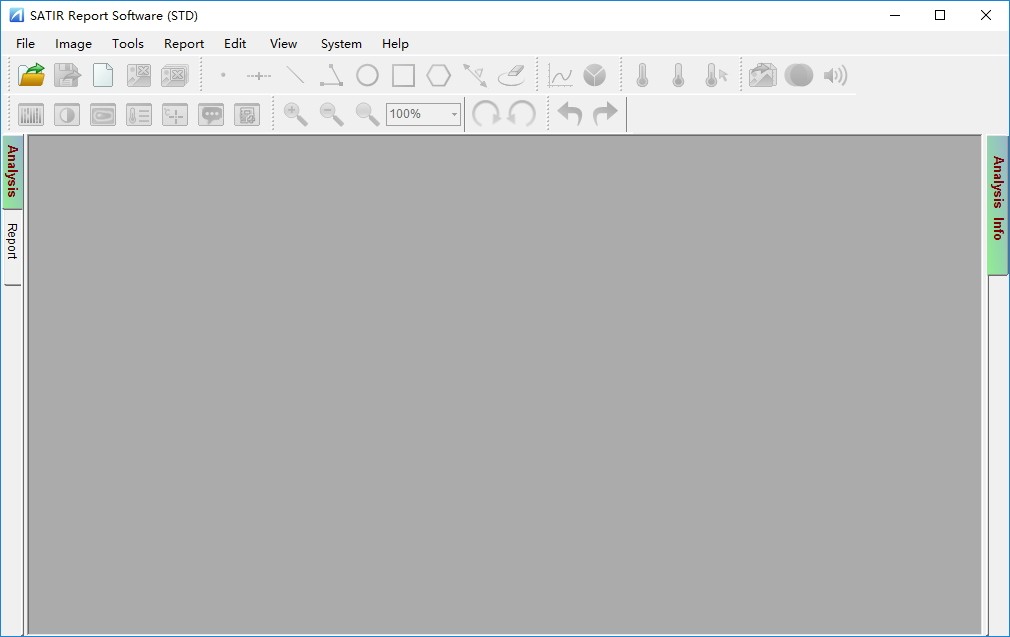Create a new blank document

click(x=103, y=75)
